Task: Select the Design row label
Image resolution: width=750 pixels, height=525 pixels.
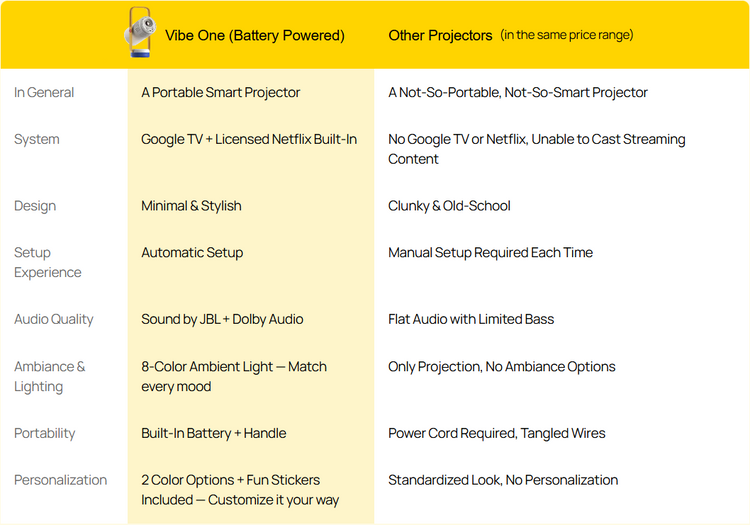Action: (x=35, y=206)
